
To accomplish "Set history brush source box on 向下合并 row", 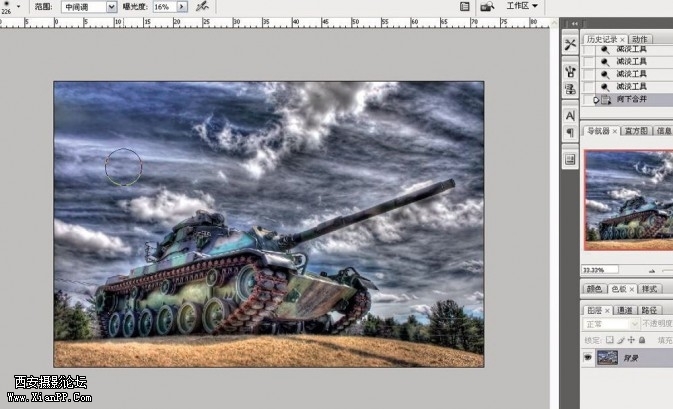I will (589, 100).
